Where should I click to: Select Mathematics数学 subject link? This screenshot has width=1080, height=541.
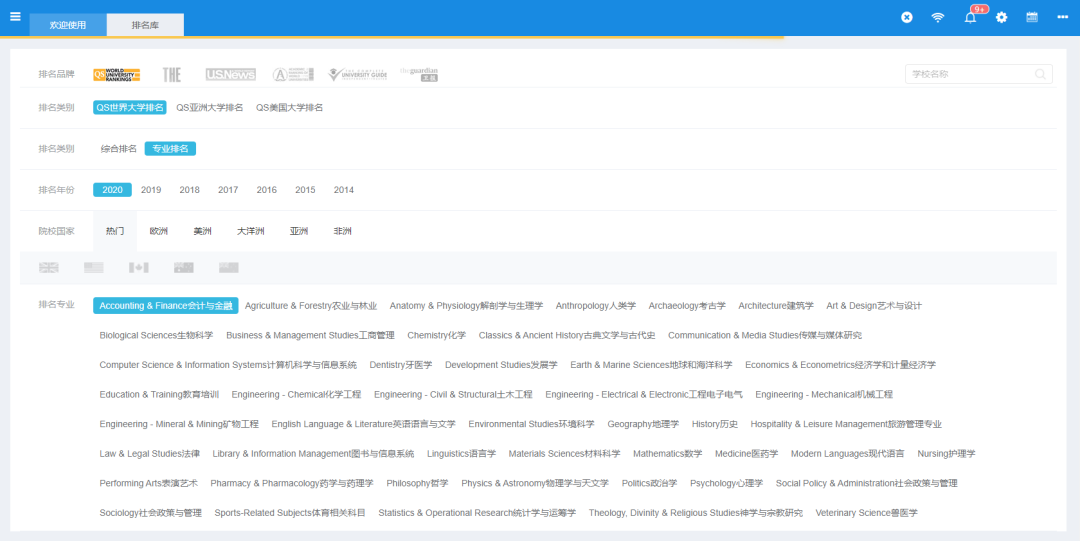667,454
